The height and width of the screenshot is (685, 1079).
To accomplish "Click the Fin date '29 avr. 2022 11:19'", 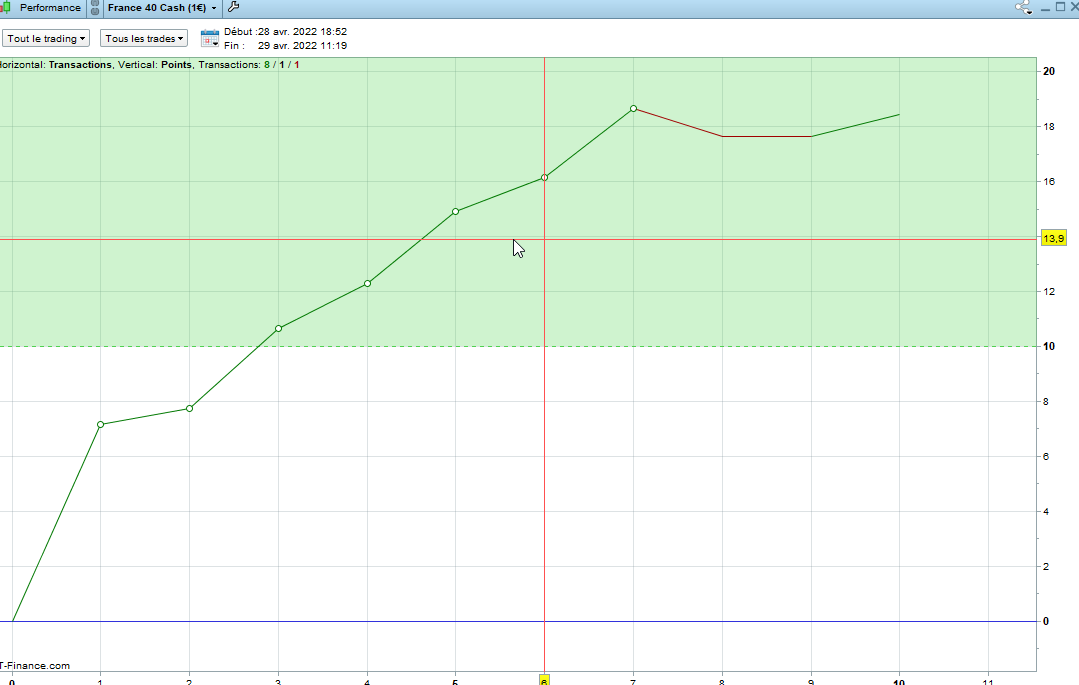I will pos(302,45).
